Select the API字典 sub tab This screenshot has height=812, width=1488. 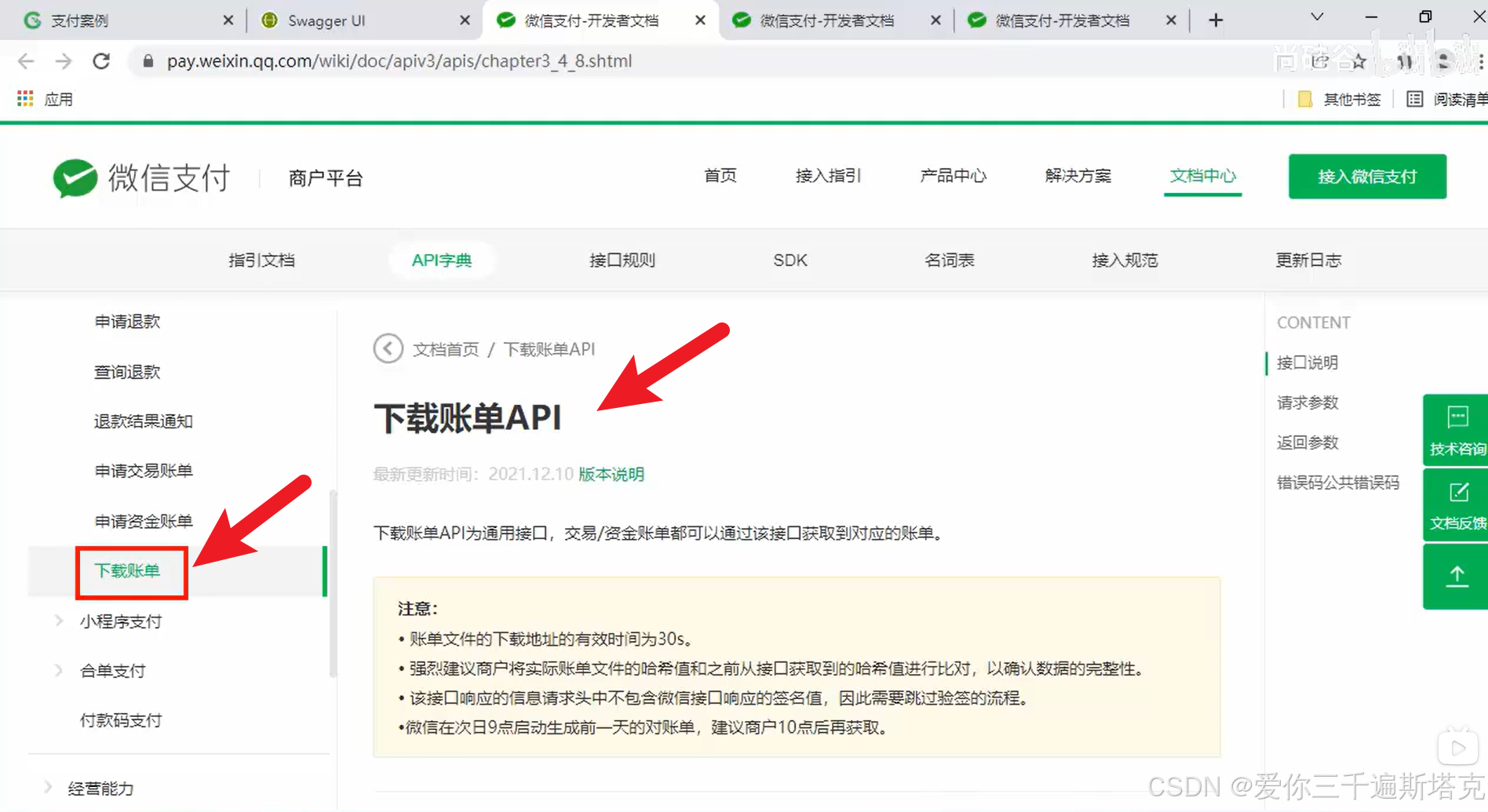[442, 260]
